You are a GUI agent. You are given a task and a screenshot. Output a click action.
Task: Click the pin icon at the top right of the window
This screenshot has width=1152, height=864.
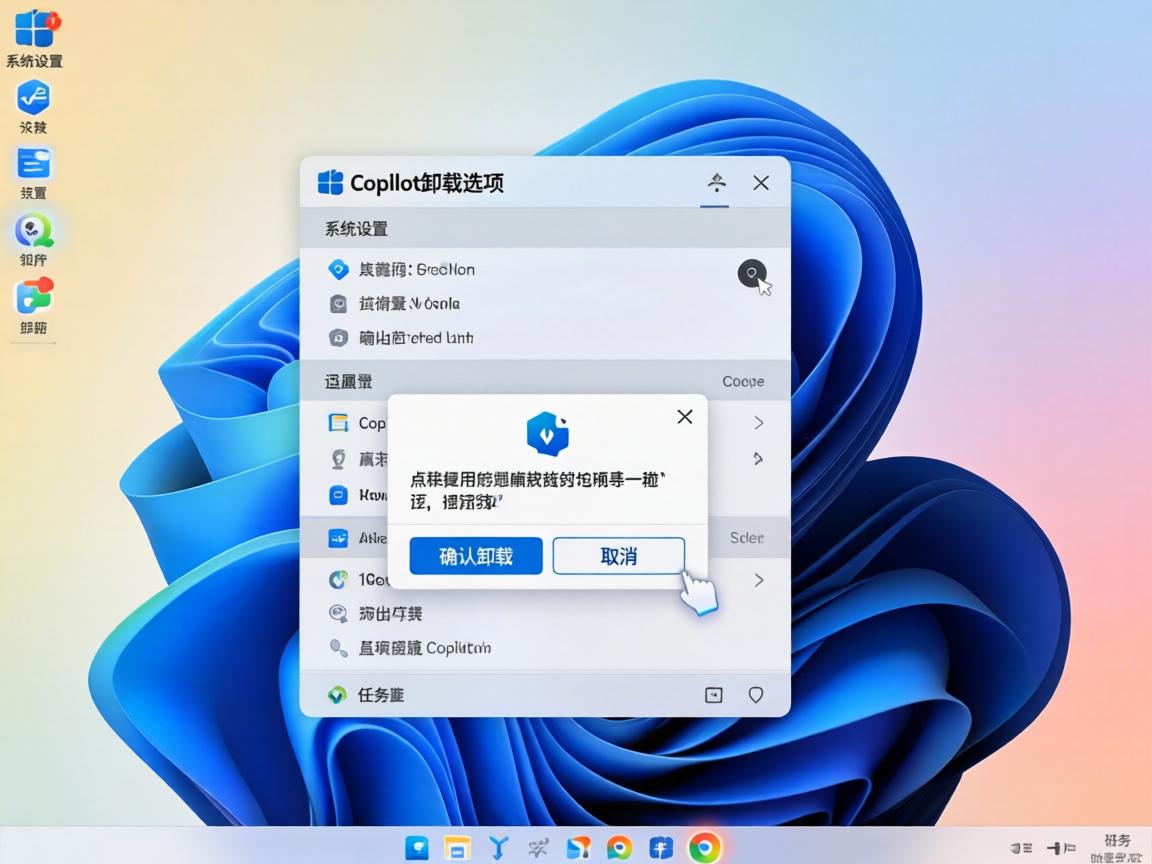click(715, 182)
